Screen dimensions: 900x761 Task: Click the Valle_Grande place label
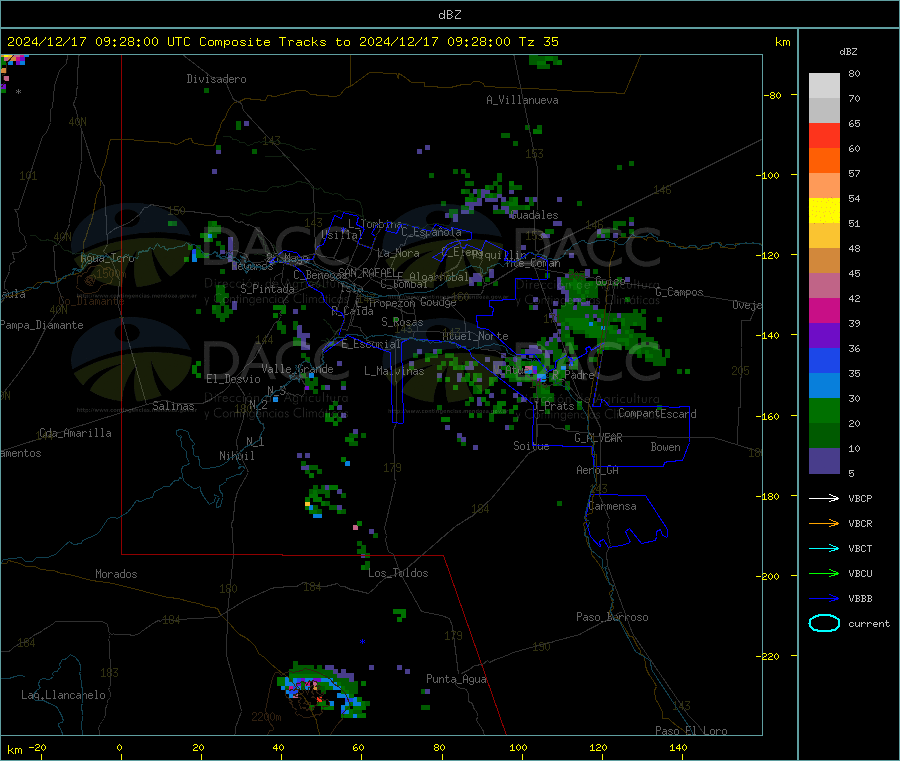click(x=297, y=369)
